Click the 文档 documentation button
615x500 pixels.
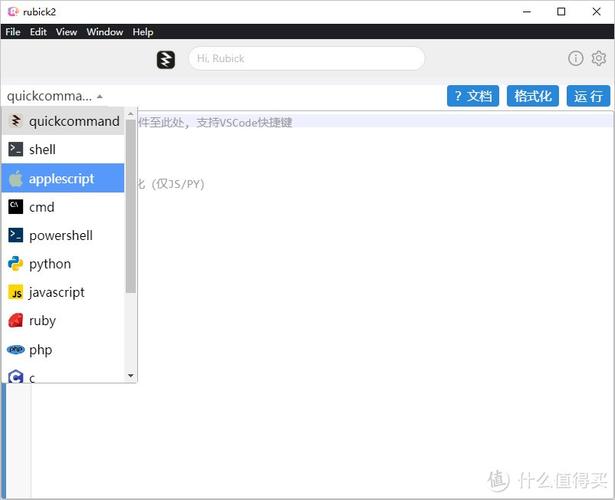click(473, 96)
